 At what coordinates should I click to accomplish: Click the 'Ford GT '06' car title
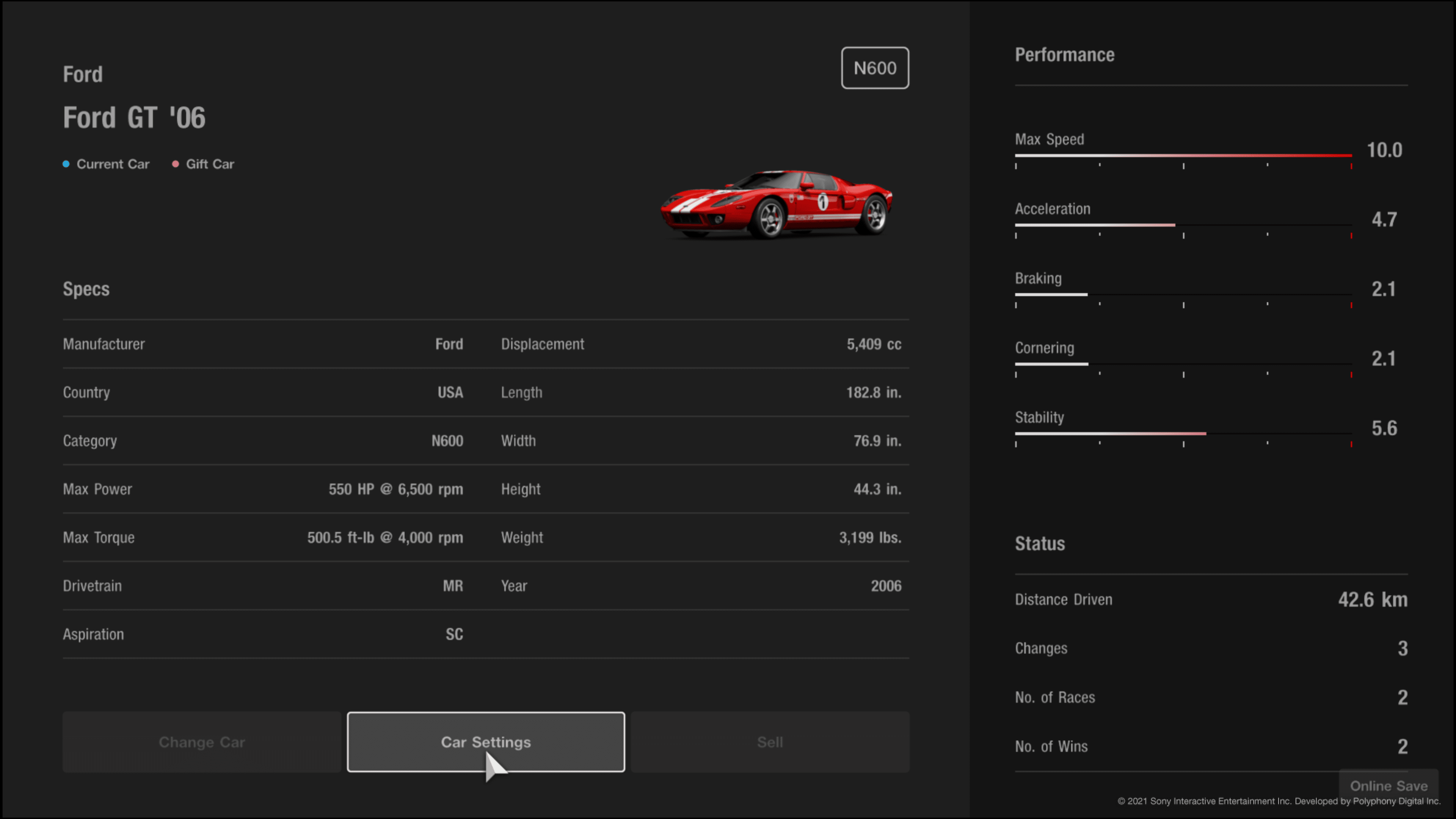[134, 118]
